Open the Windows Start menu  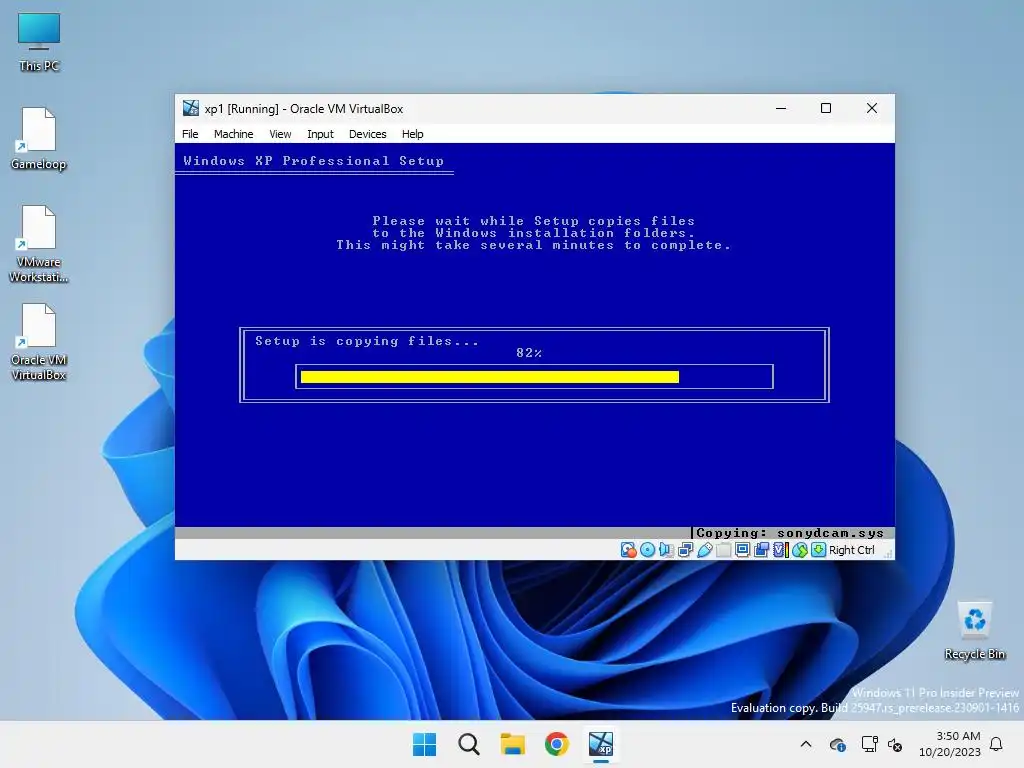tap(424, 744)
